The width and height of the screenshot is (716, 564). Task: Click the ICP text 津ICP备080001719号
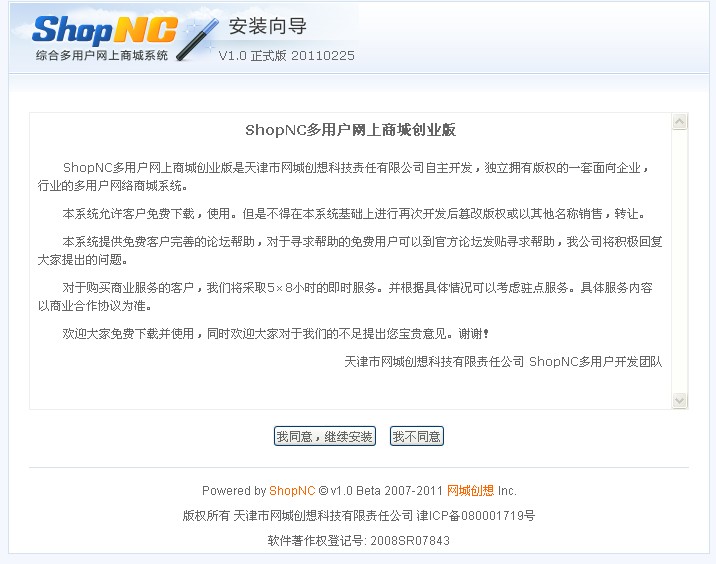[x=476, y=516]
